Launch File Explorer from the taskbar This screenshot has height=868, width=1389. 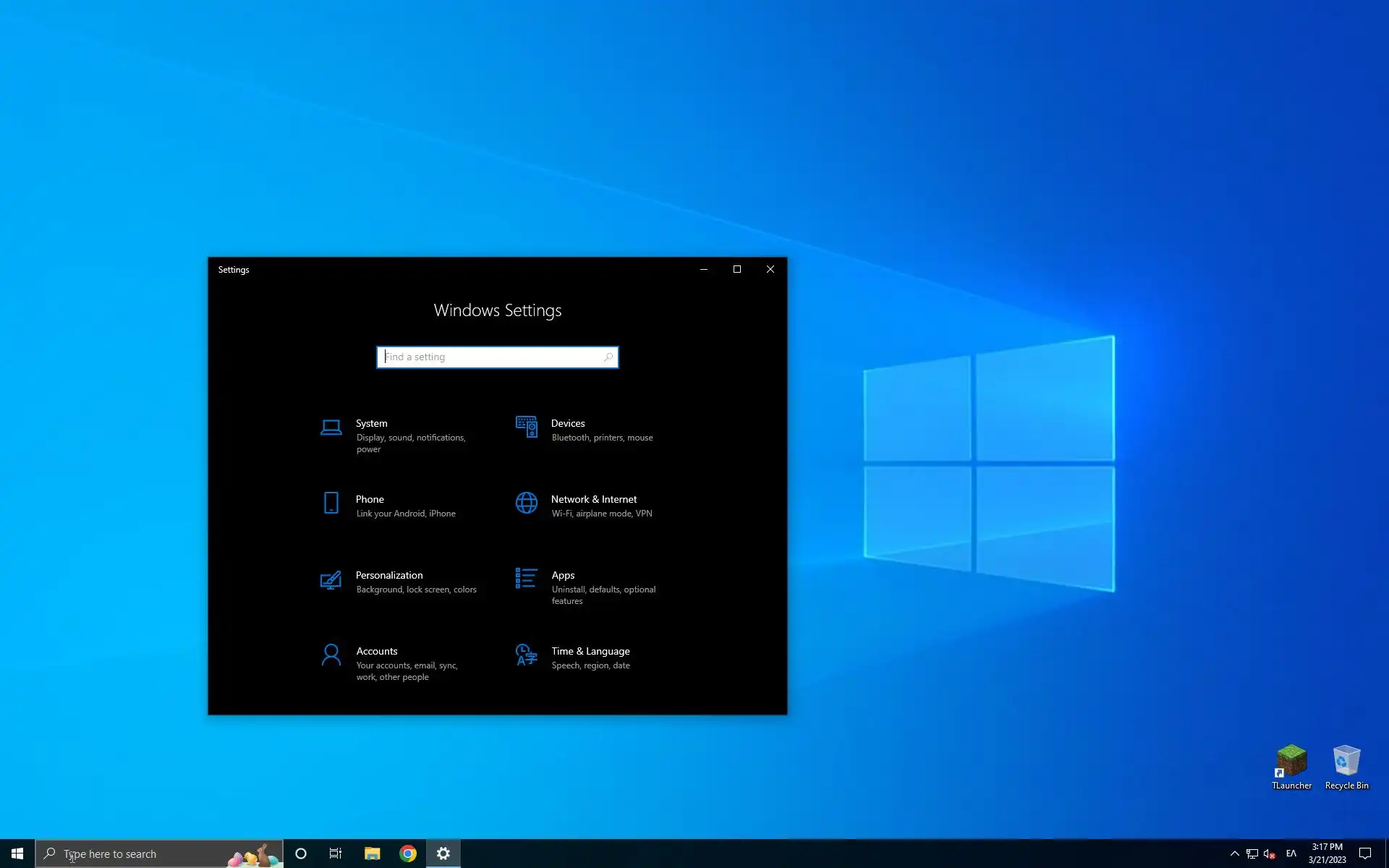tap(372, 854)
